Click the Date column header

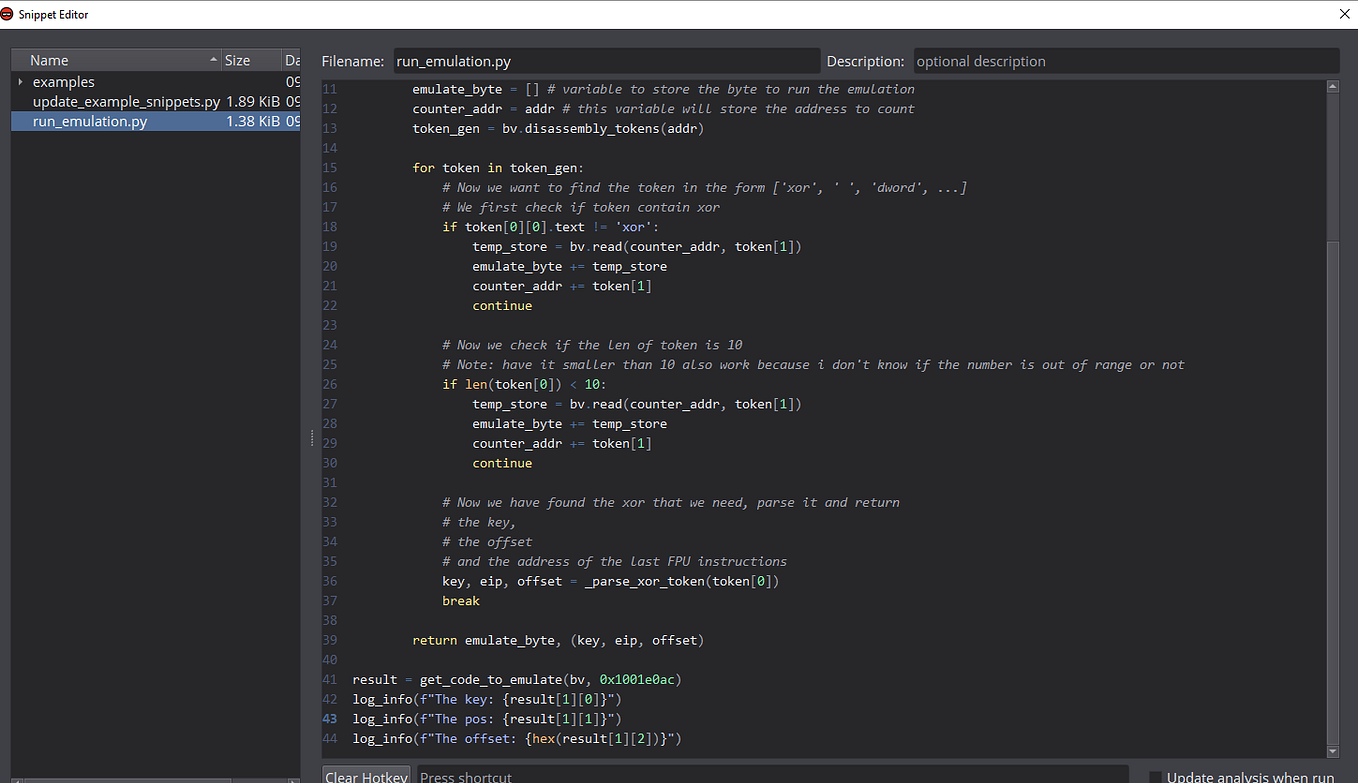293,60
